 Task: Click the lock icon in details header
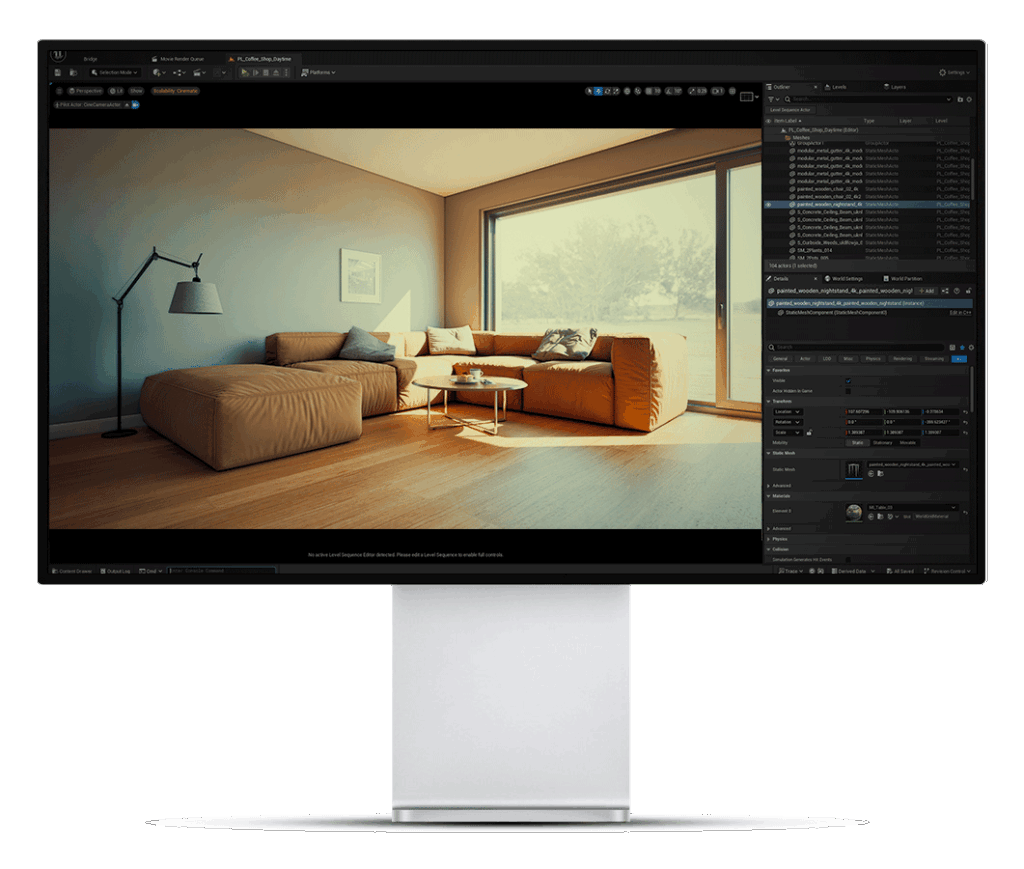(x=968, y=291)
